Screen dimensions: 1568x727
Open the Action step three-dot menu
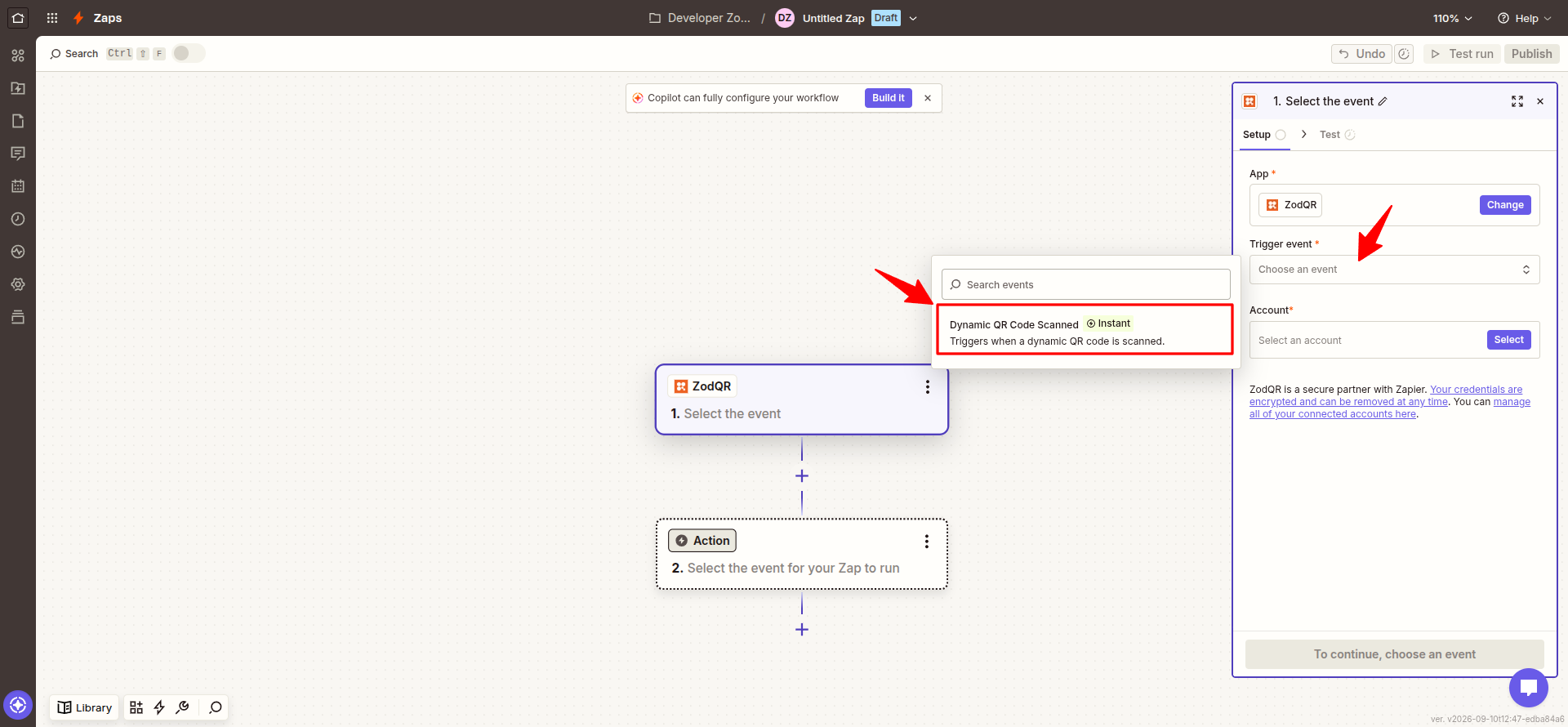pos(926,542)
